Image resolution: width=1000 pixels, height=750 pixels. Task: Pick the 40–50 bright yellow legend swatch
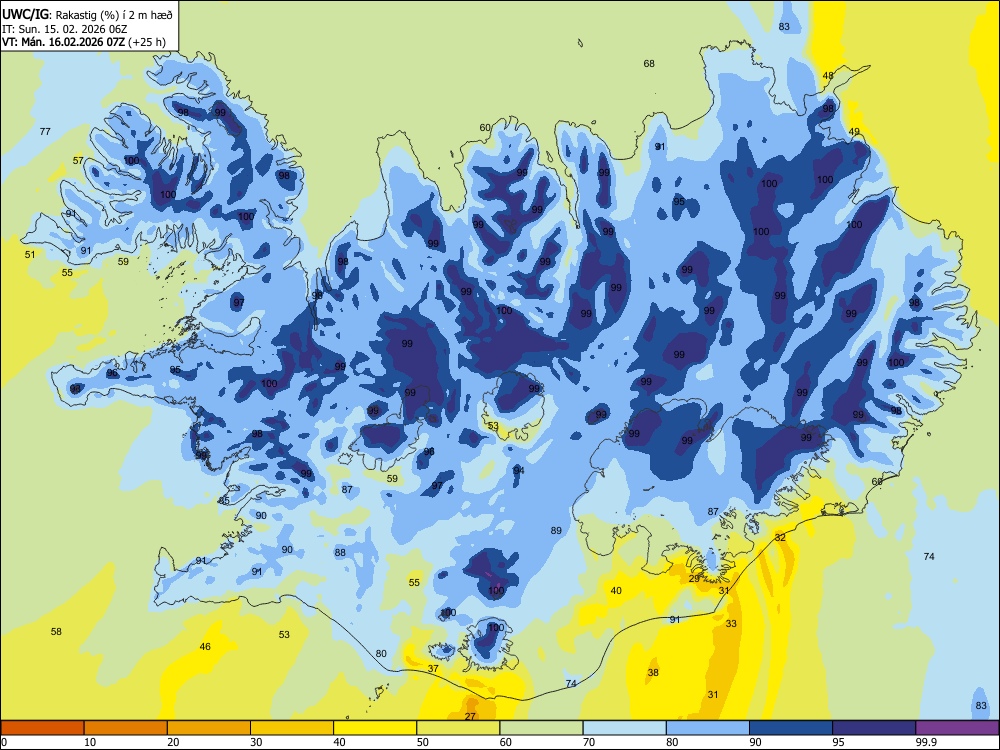click(x=375, y=728)
